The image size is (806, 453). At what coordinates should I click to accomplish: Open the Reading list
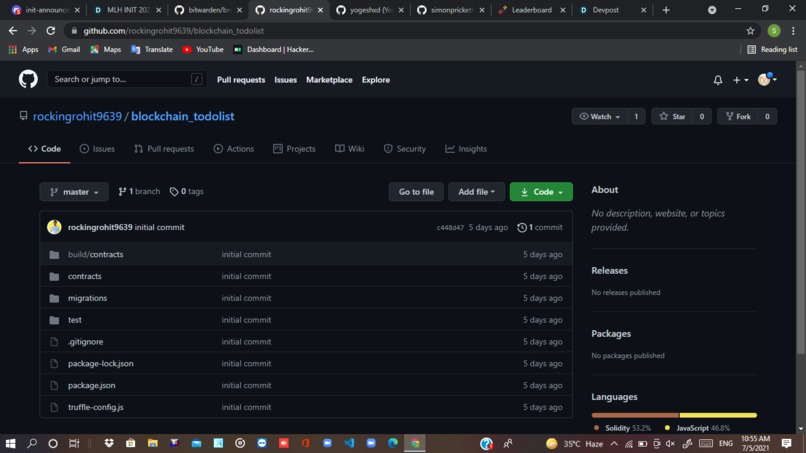(772, 49)
